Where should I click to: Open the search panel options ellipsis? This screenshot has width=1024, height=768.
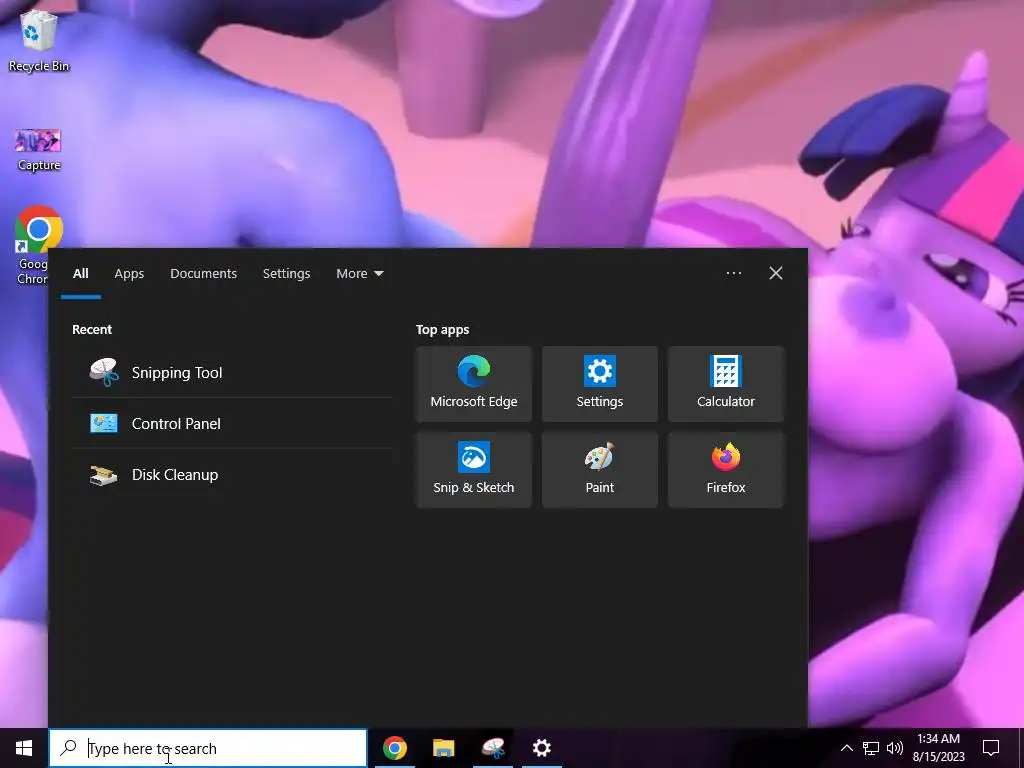(733, 273)
